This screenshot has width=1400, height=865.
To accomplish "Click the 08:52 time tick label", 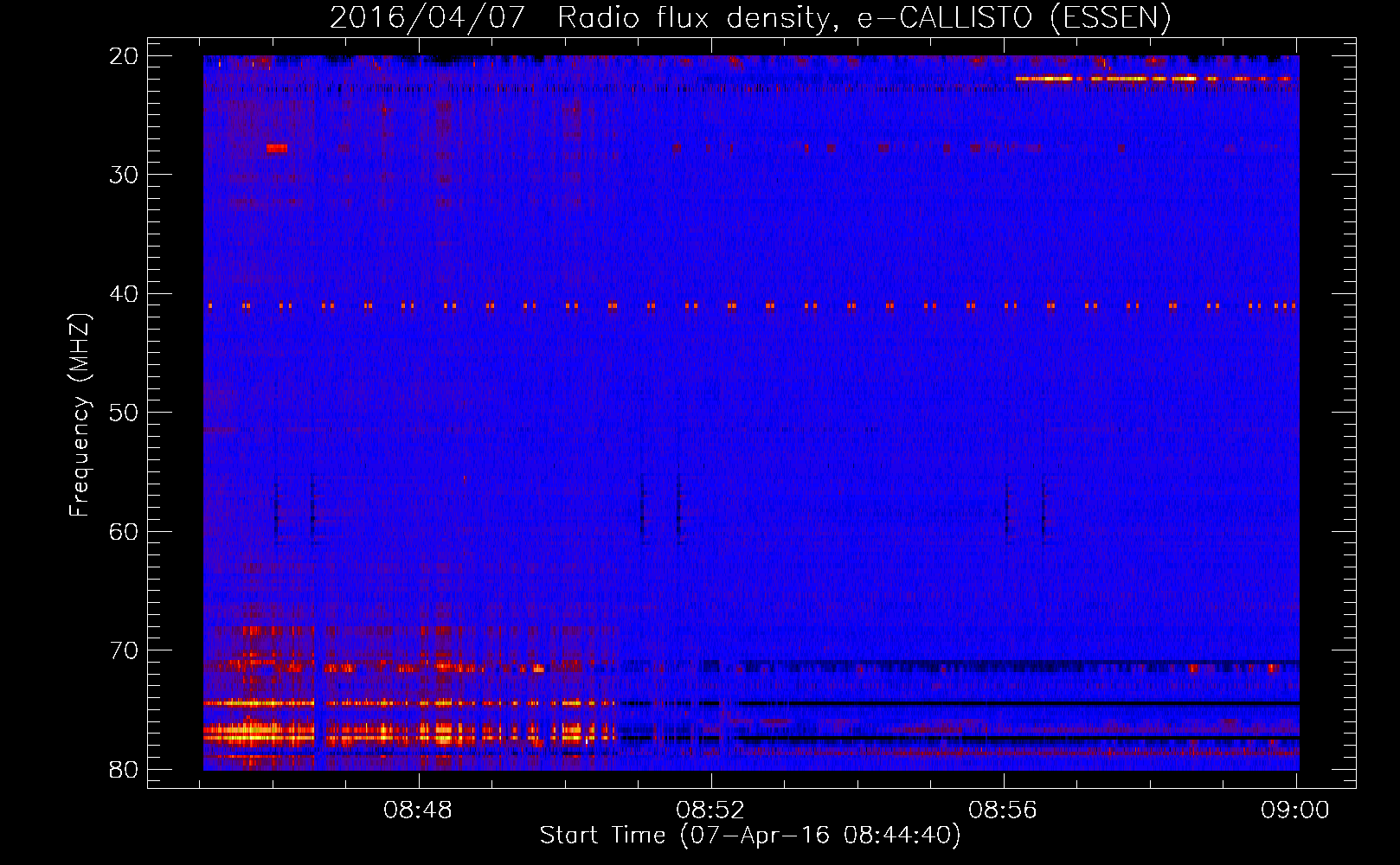I will click(710, 811).
